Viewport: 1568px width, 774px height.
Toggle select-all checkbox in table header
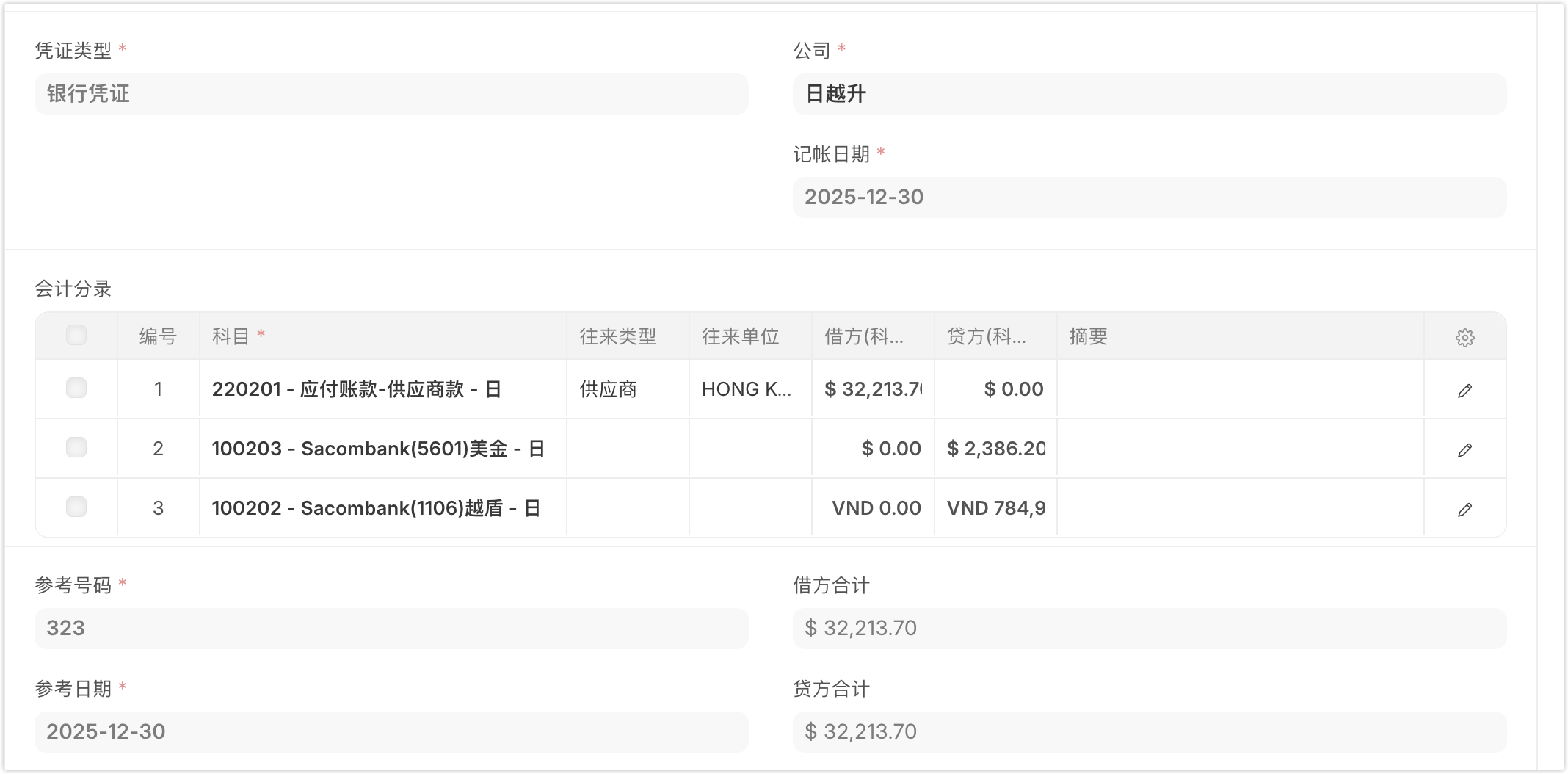(76, 336)
